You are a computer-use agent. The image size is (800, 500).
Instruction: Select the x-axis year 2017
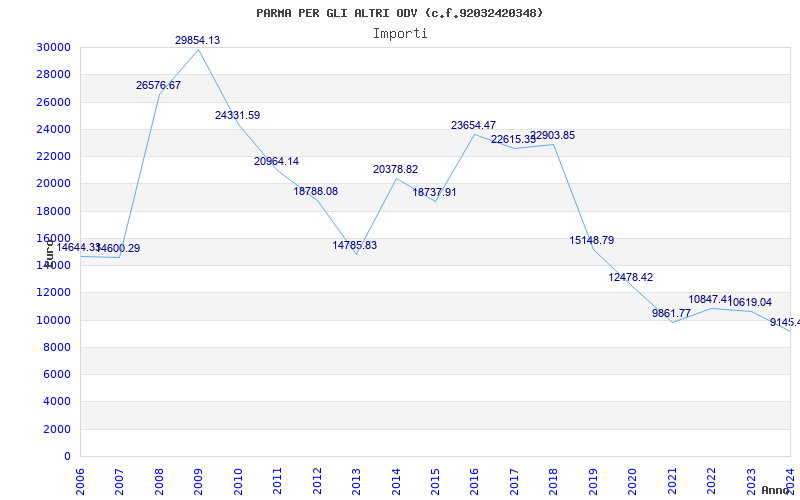[514, 481]
